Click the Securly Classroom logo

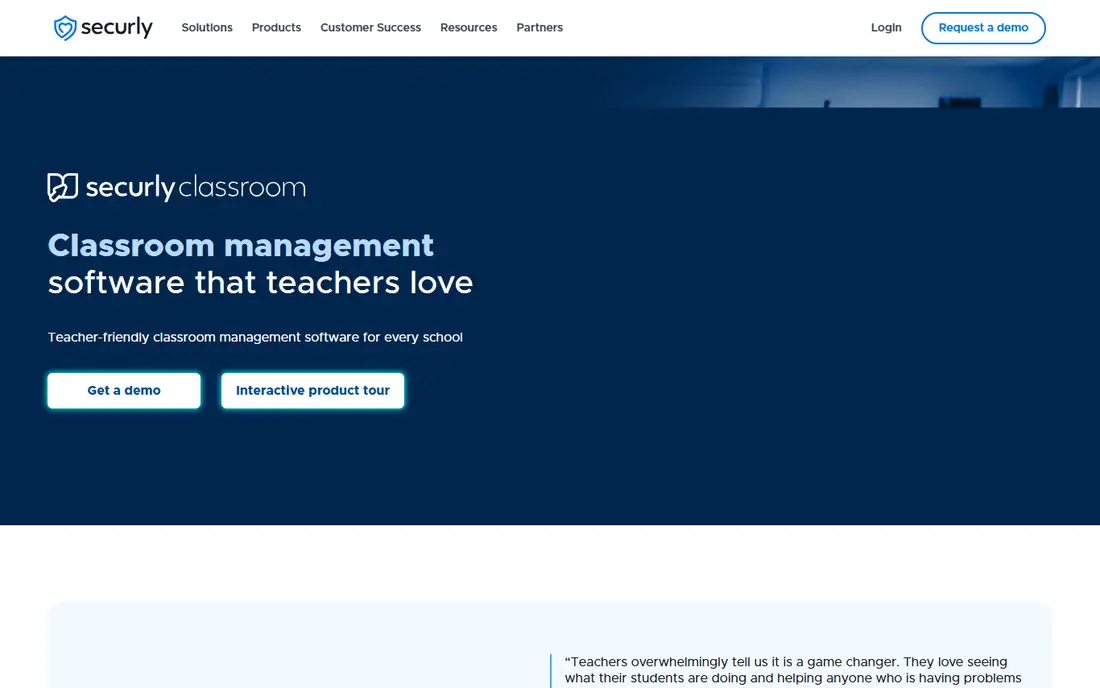[177, 187]
